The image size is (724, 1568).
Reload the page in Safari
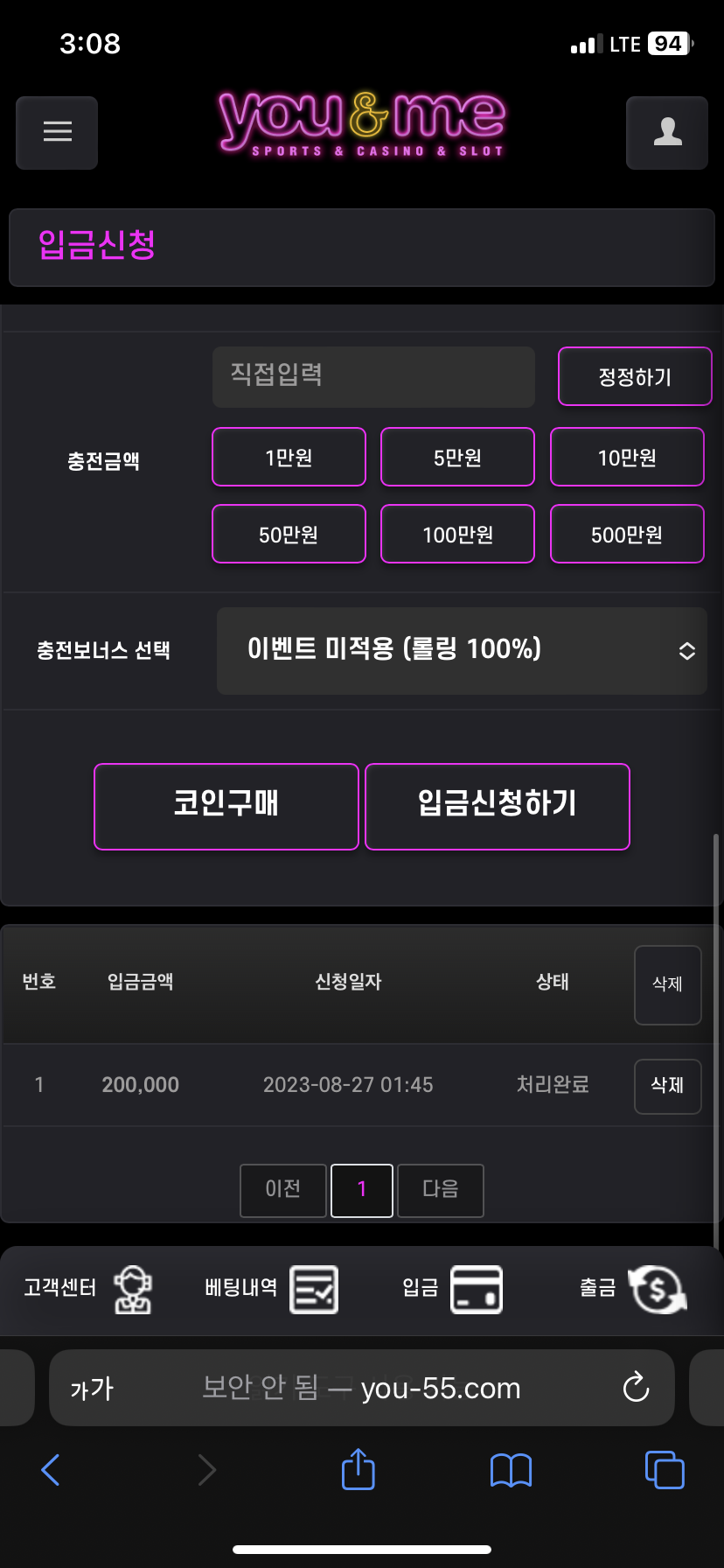636,1388
